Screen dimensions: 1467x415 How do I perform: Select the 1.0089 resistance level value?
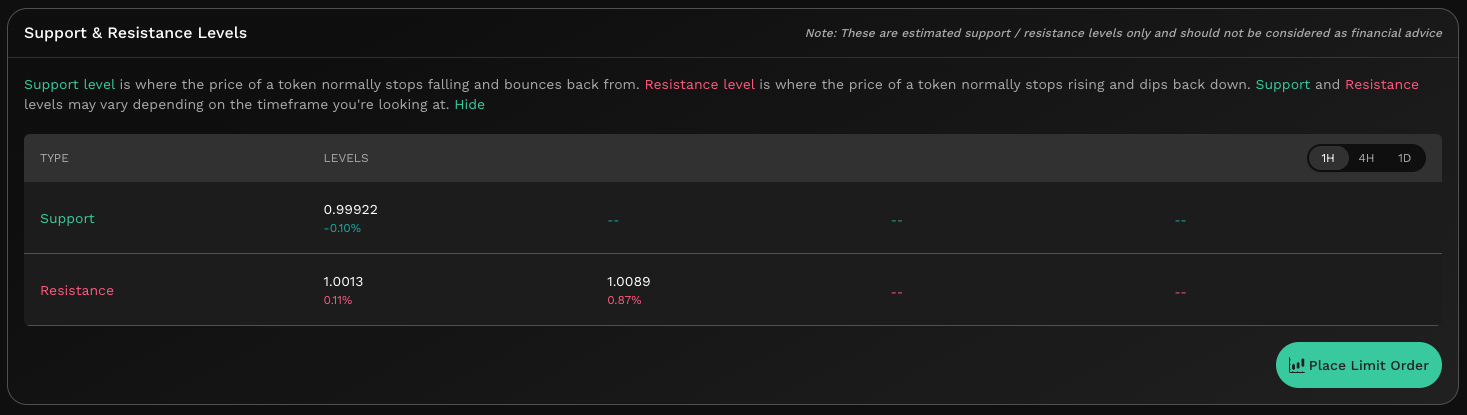(x=628, y=282)
